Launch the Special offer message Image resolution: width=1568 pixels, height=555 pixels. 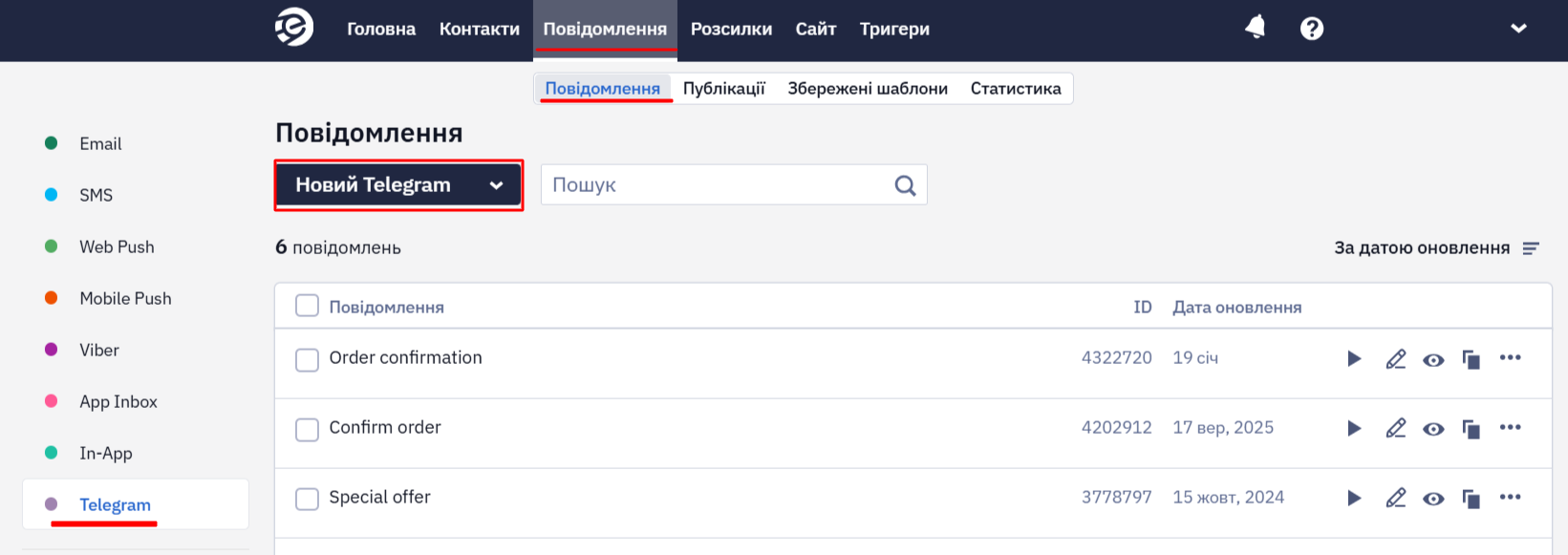[x=1354, y=498]
